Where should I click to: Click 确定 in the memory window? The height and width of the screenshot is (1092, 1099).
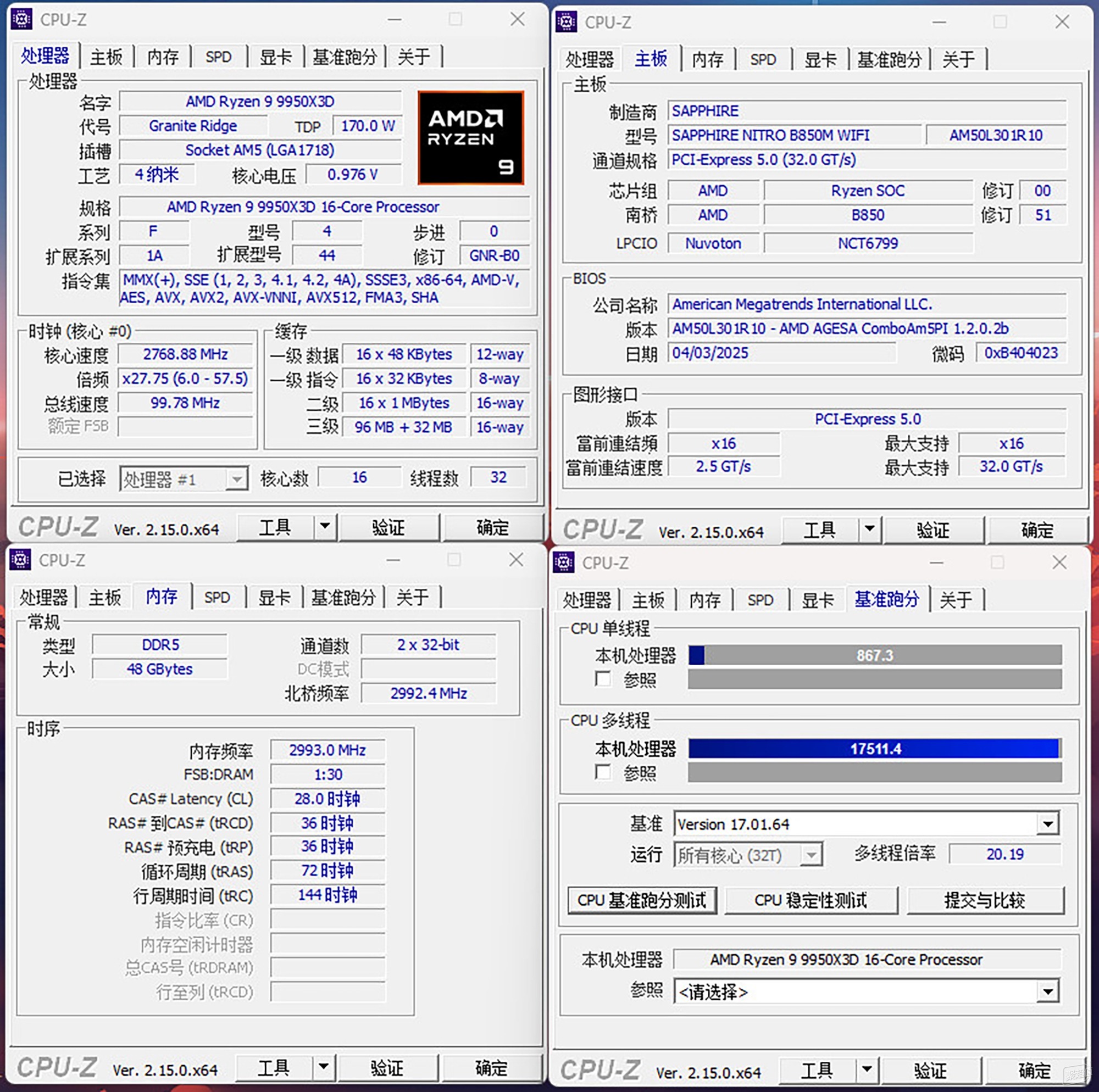click(x=491, y=1067)
